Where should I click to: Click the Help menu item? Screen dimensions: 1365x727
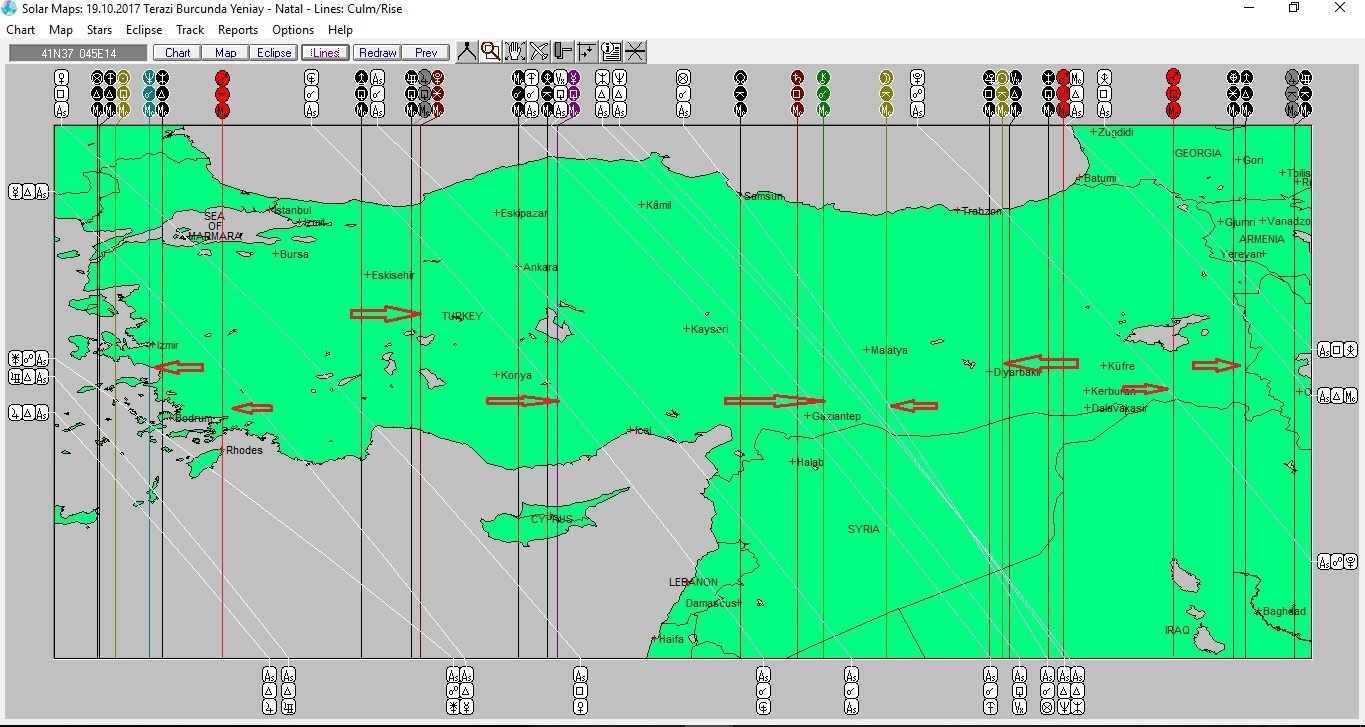(340, 30)
